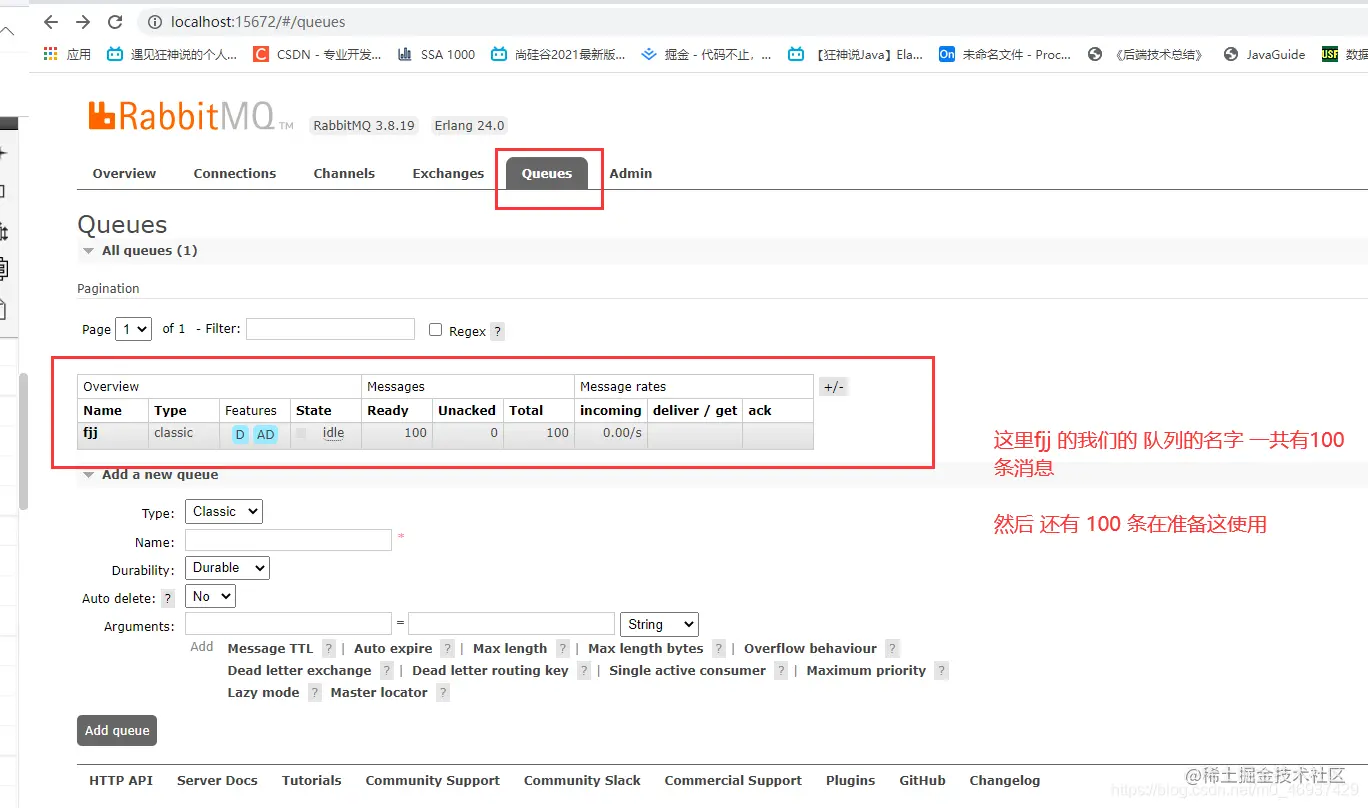Click the Arguments key input field
The image size is (1368, 808).
click(288, 623)
